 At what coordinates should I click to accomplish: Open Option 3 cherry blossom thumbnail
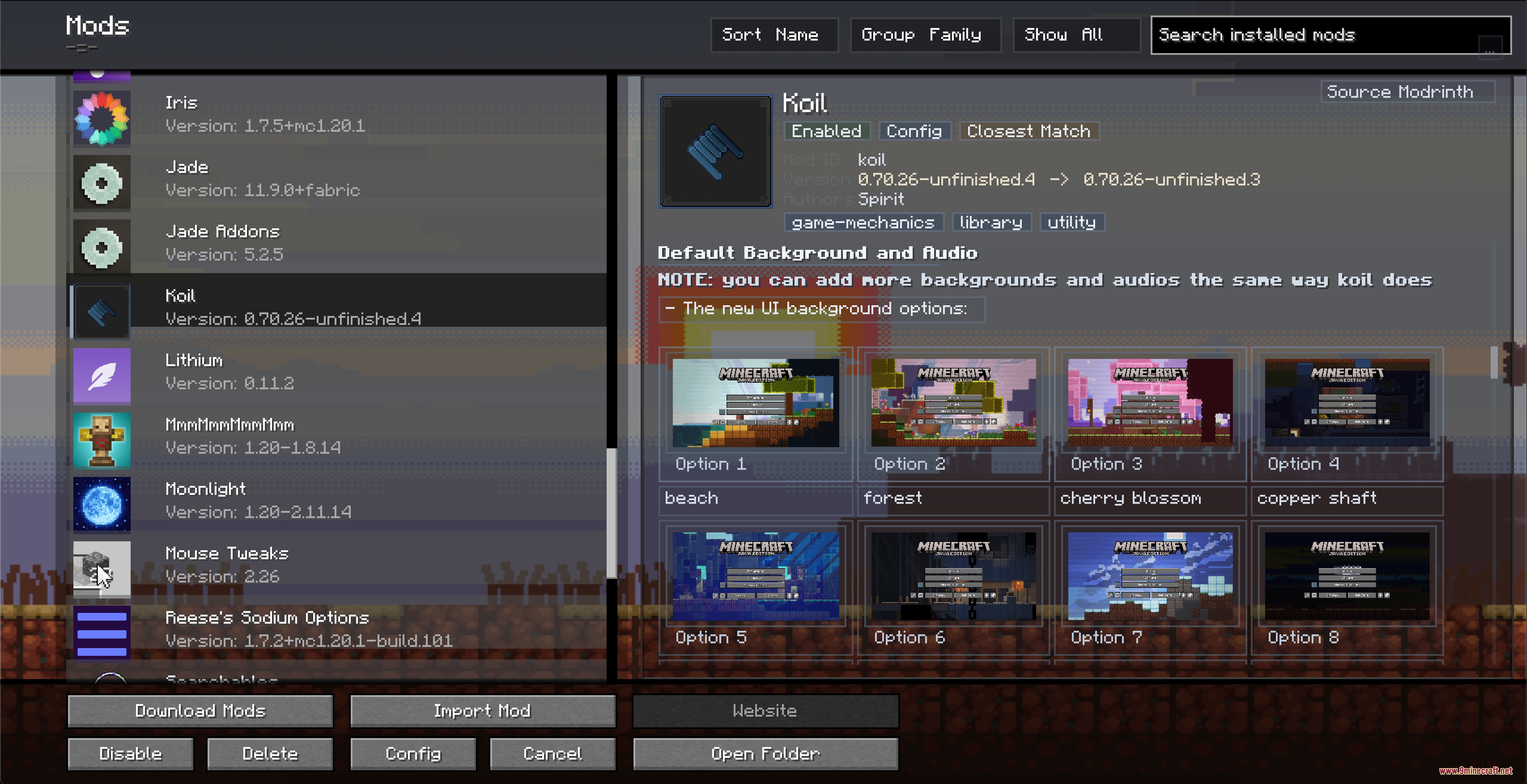1150,402
